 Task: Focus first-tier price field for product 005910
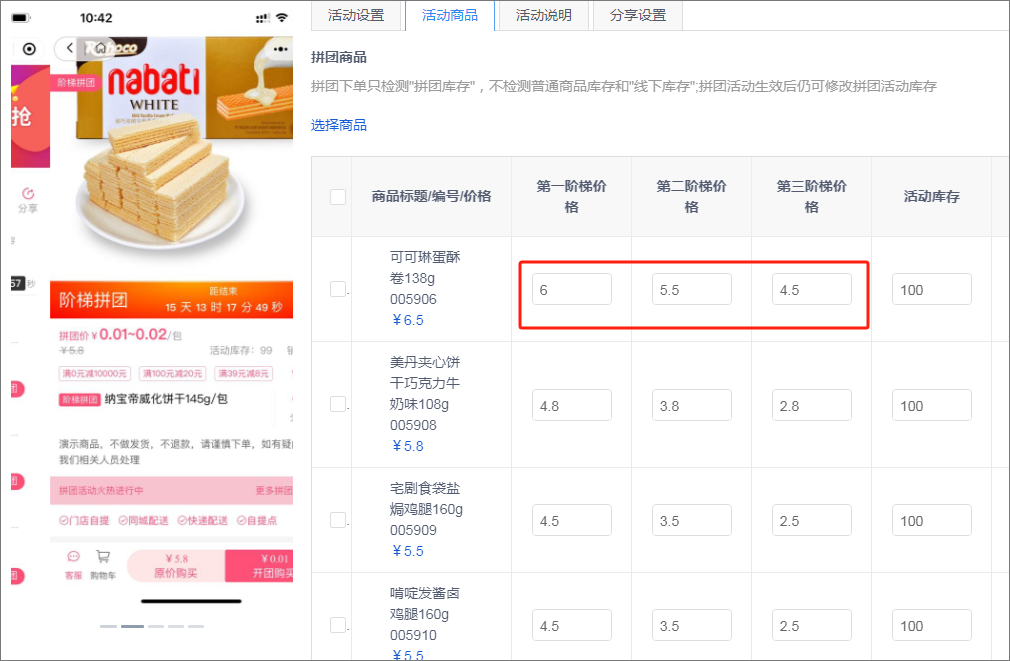tap(572, 626)
